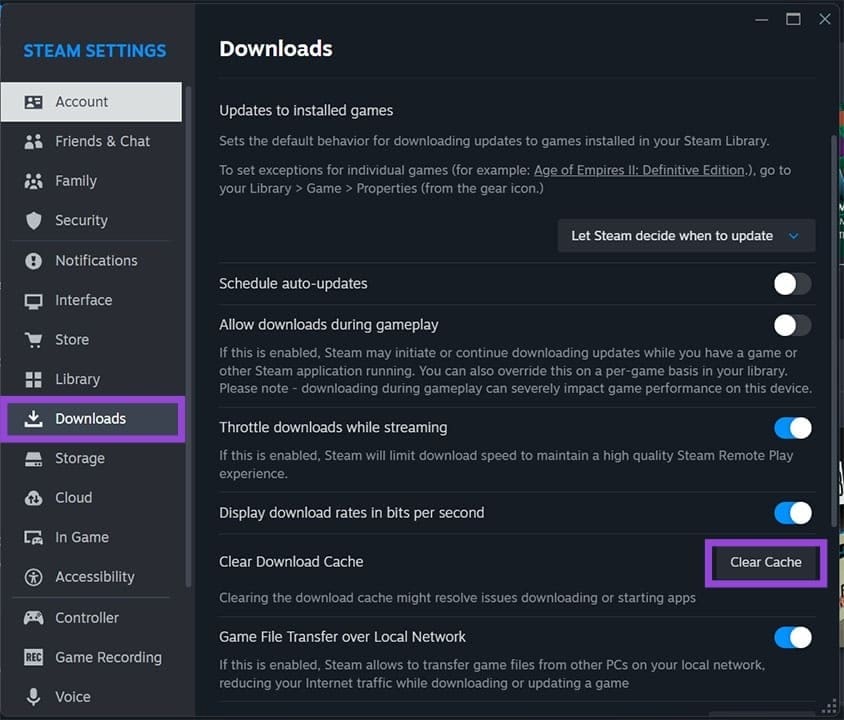Switch to Interface settings label
Viewport: 844px width, 720px height.
[84, 300]
